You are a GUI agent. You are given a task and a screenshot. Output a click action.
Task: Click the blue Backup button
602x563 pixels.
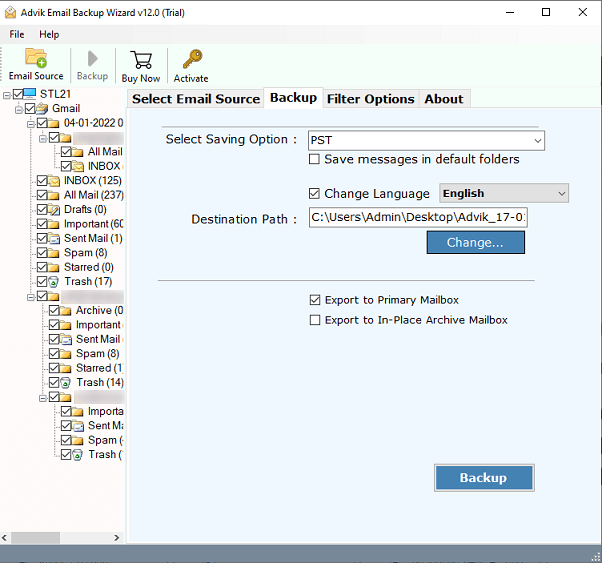(x=484, y=478)
